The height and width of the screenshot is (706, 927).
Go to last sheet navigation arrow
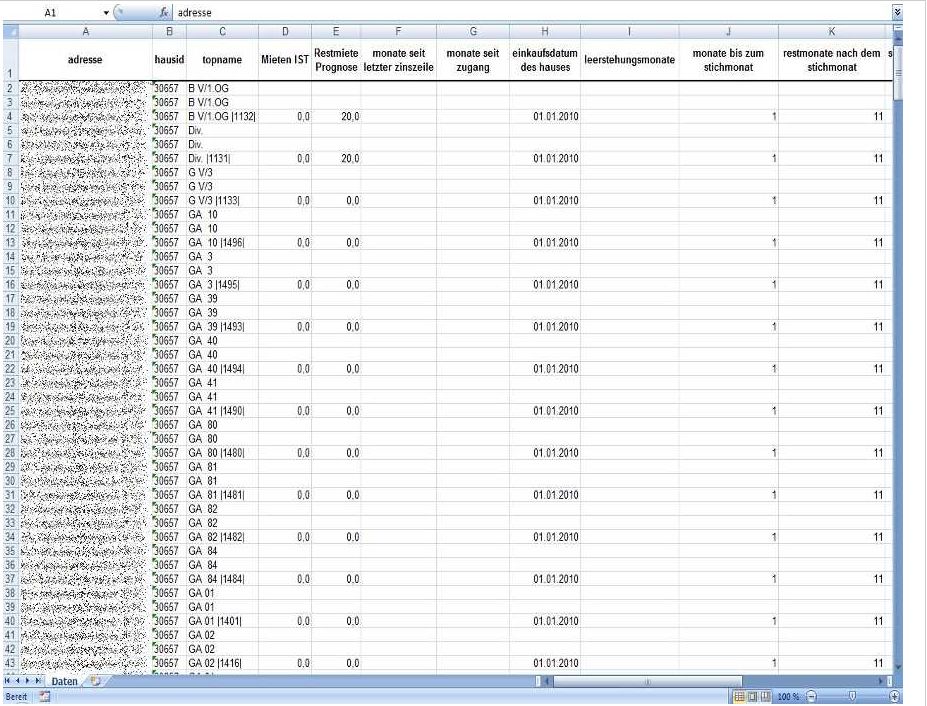[x=38, y=681]
